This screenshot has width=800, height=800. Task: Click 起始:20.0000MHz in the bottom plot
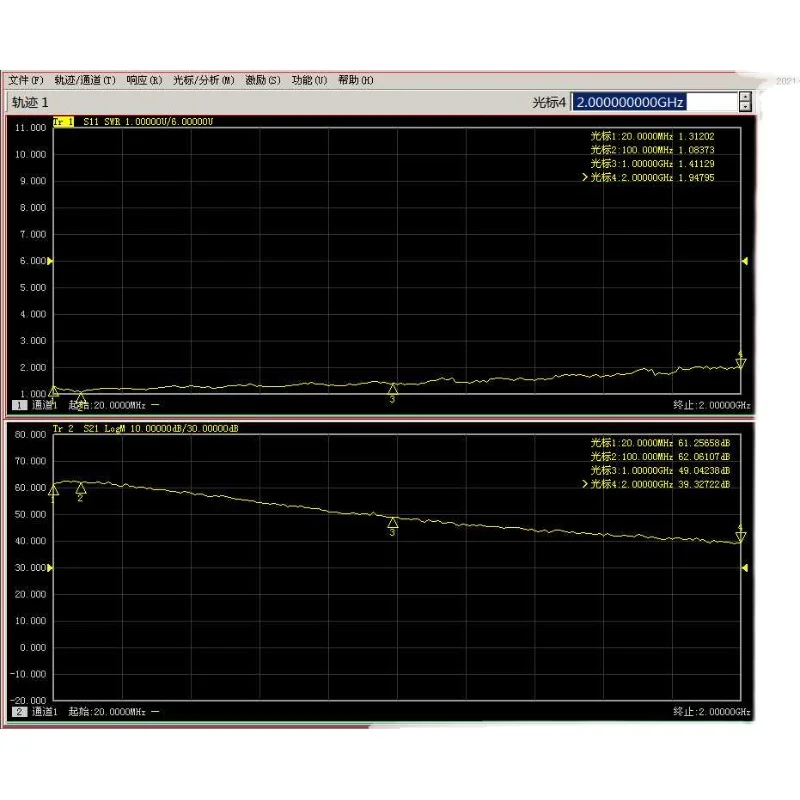(107, 712)
